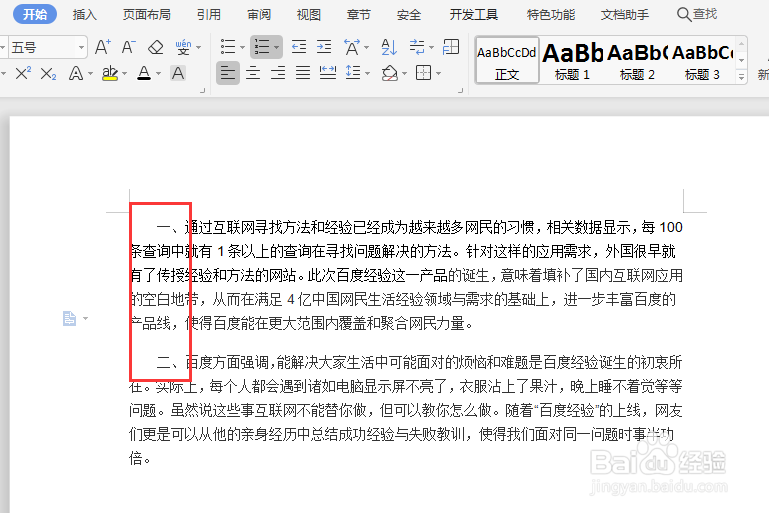The height and width of the screenshot is (513, 769).
Task: Click the Chinese layout icon
Action: 352,47
